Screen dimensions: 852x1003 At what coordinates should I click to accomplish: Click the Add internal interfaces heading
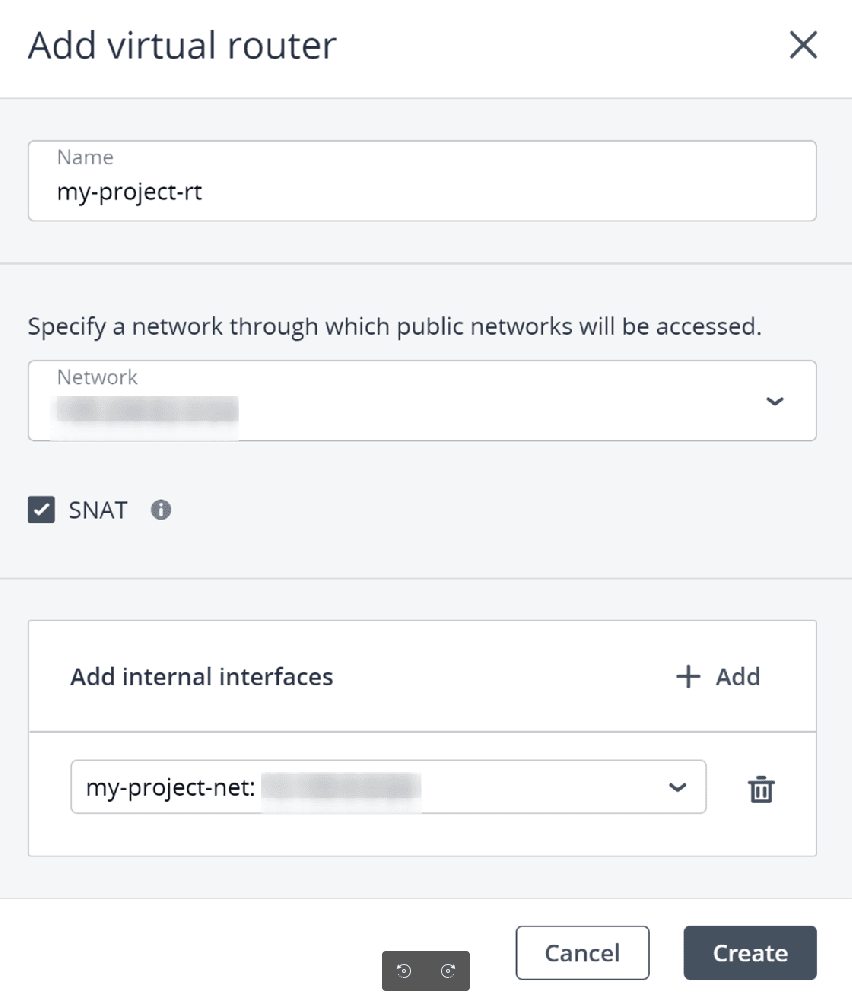click(x=201, y=677)
